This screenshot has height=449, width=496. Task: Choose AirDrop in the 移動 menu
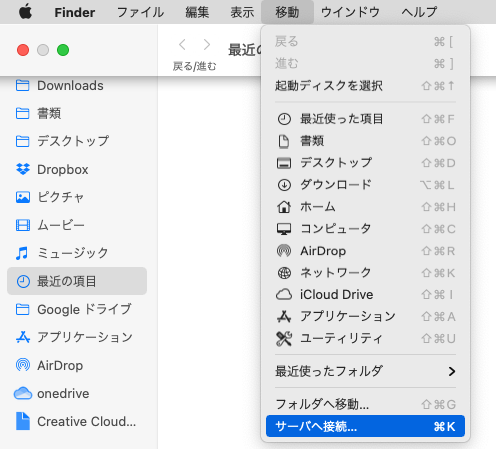[x=365, y=251]
